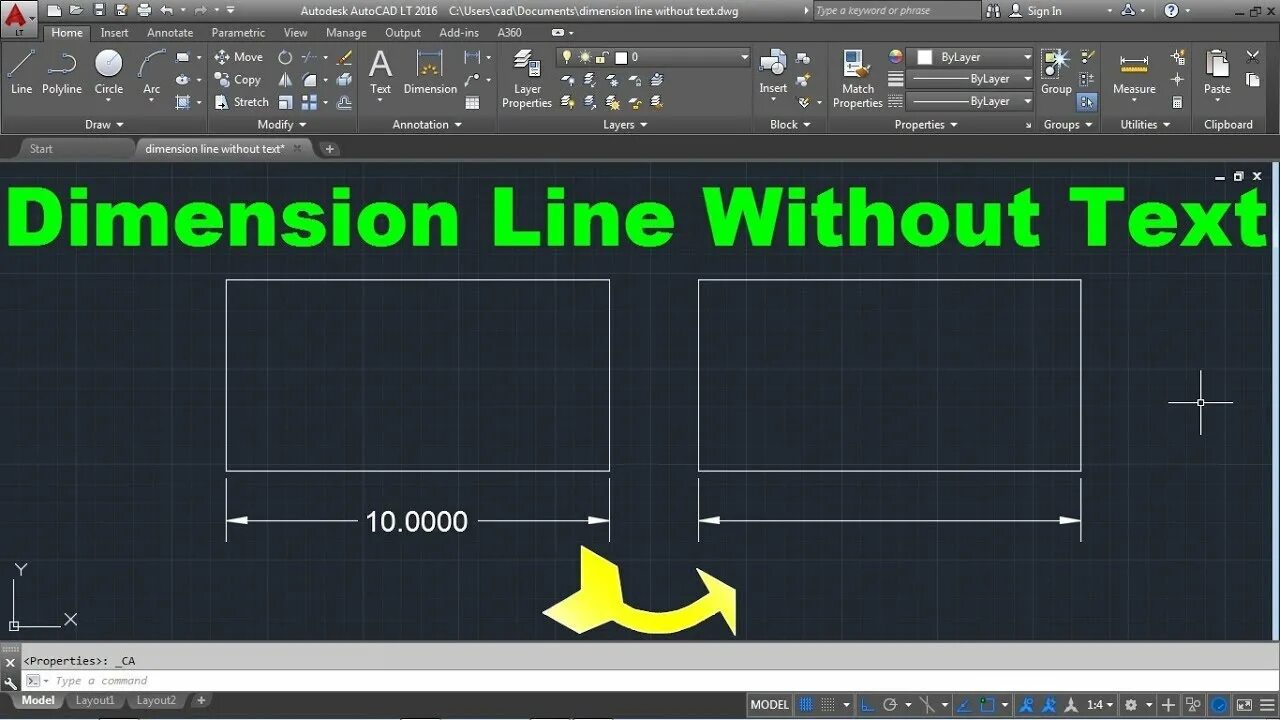Add a new drawing tab with plus

(x=329, y=149)
